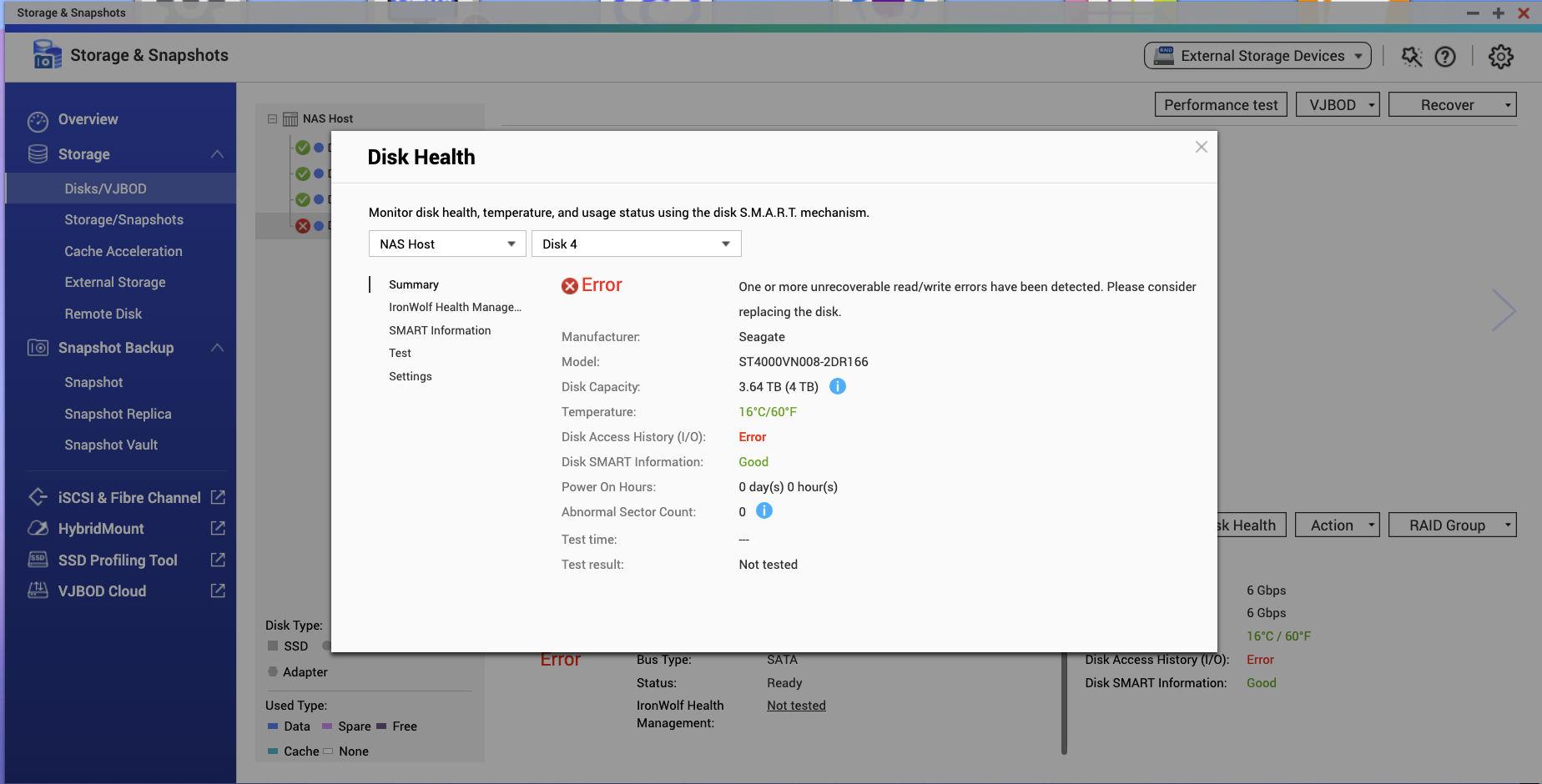Collapse the NAS Host tree node
This screenshot has width=1542, height=784.
272,118
